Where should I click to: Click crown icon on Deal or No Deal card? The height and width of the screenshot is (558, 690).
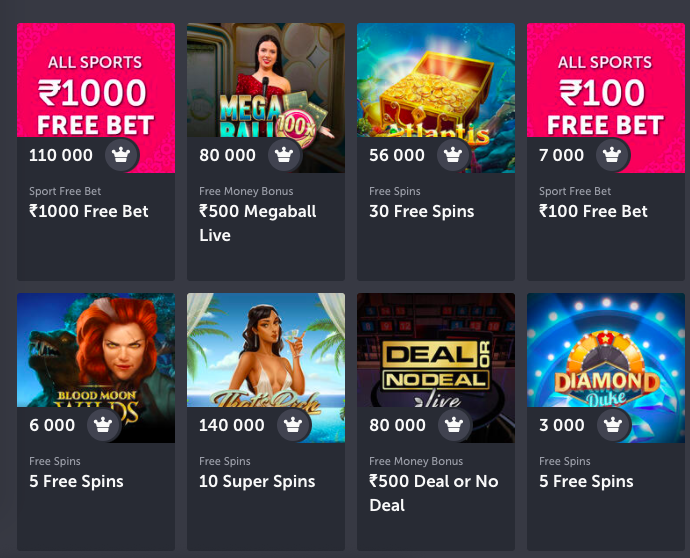(x=455, y=425)
